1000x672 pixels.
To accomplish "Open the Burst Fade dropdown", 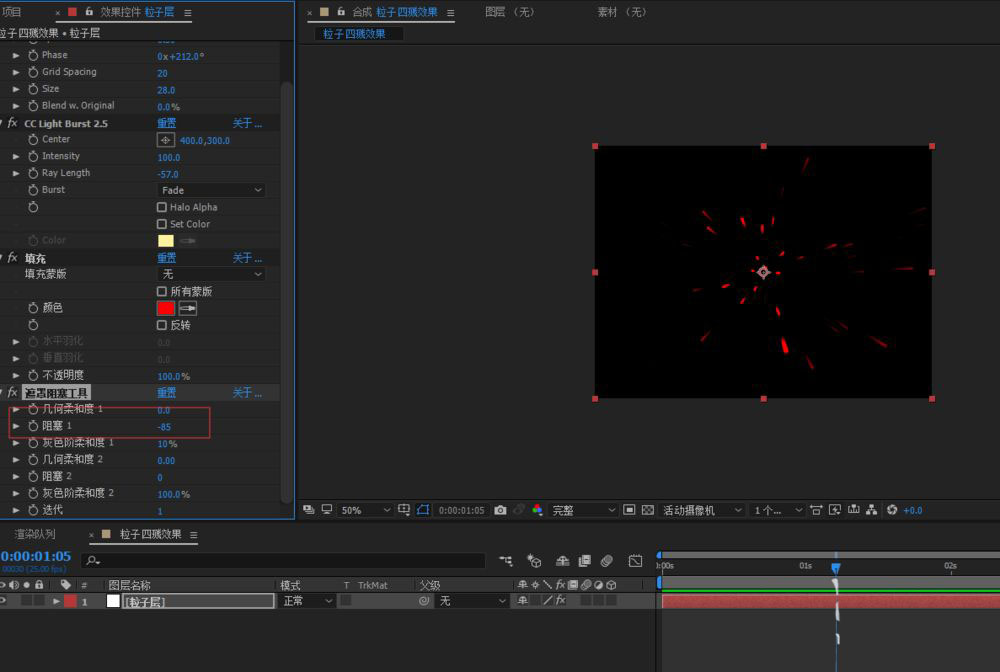I will [211, 190].
